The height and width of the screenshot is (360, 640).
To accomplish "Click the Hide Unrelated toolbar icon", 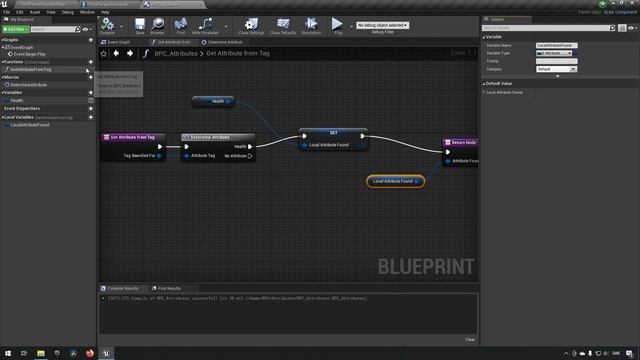I will coord(205,25).
